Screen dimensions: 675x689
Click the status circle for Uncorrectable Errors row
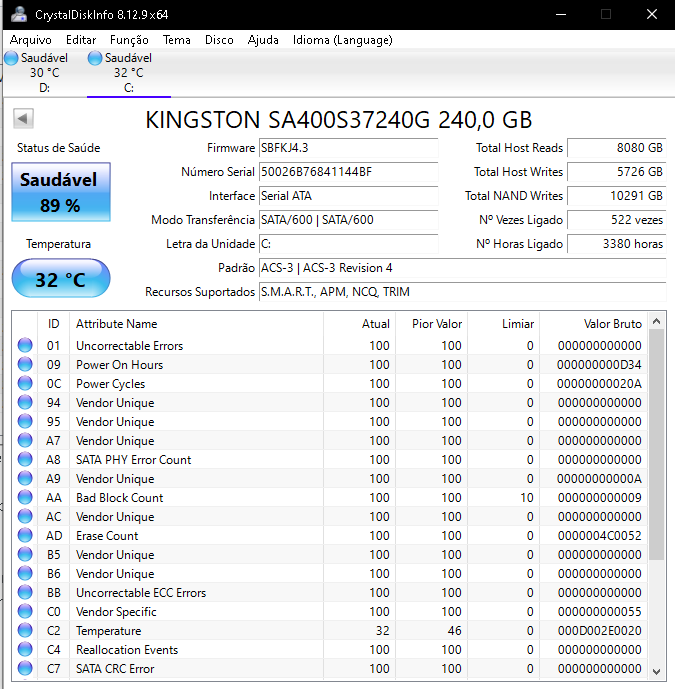point(25,345)
